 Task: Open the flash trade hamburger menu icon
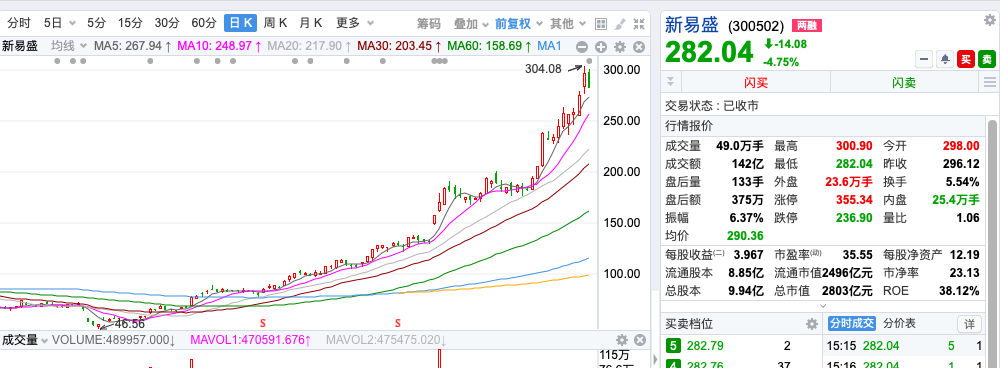pos(990,82)
